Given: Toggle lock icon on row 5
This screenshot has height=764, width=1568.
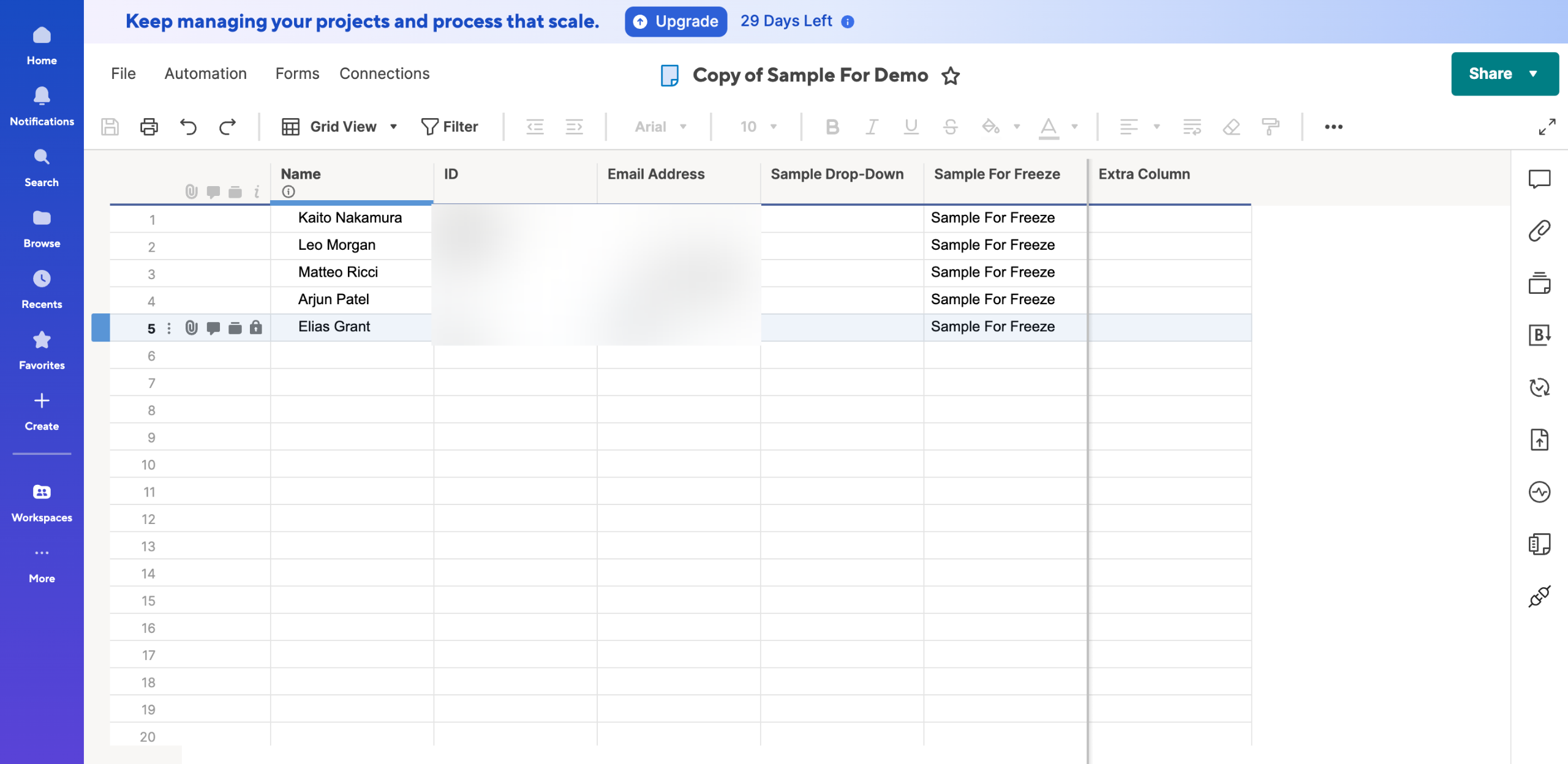Looking at the screenshot, I should pos(256,328).
